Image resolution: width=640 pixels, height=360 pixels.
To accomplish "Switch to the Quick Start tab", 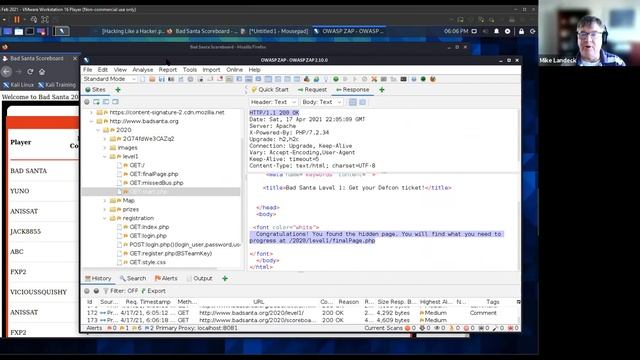I will coord(270,89).
